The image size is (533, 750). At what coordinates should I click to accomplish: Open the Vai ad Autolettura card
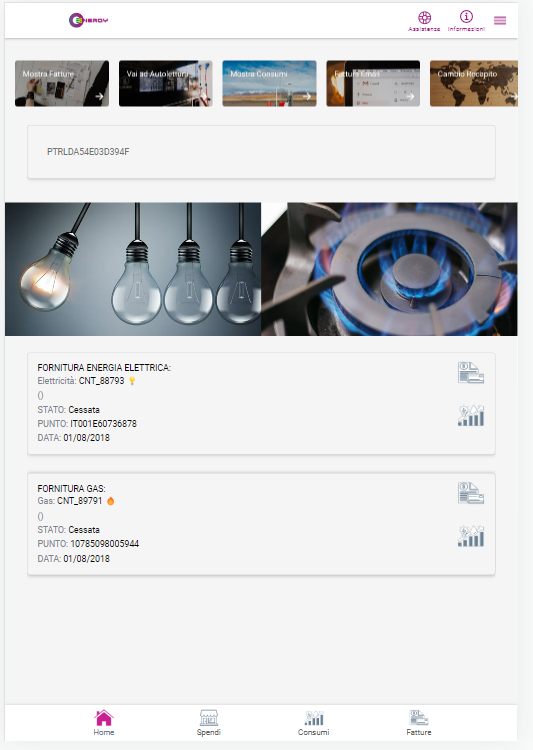coord(166,83)
